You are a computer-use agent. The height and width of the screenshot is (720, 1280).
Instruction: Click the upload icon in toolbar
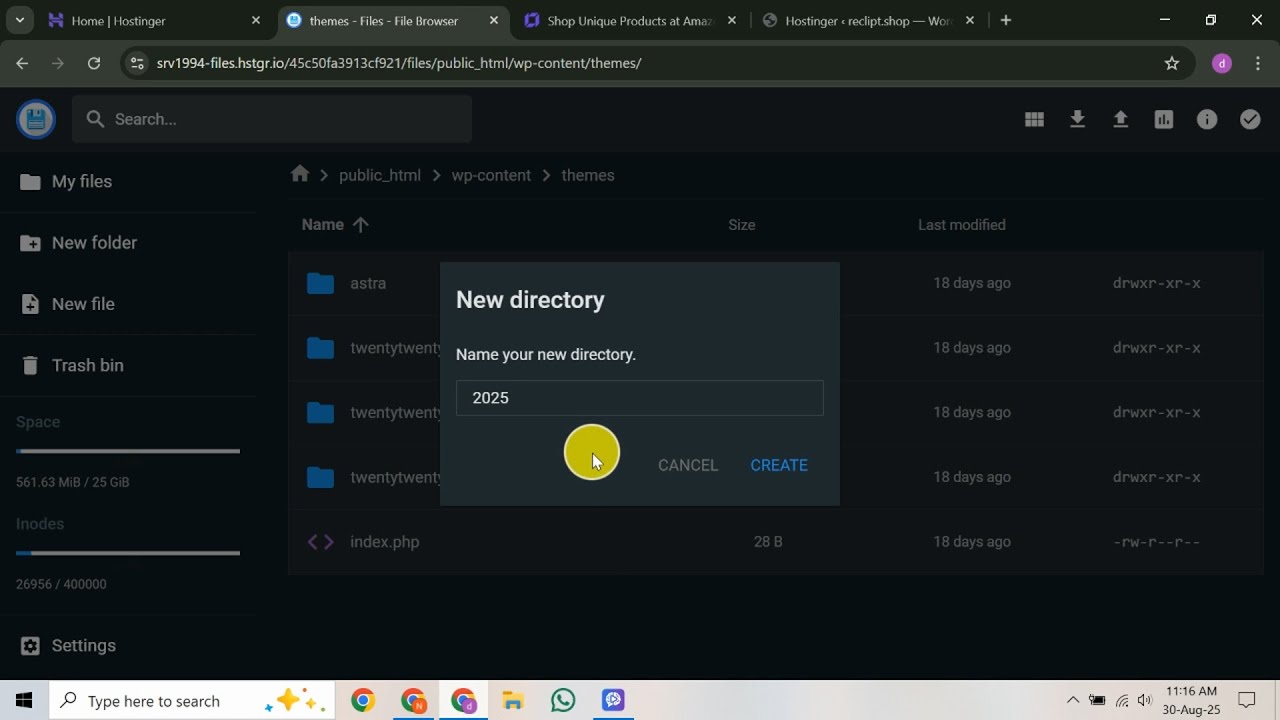[1120, 119]
